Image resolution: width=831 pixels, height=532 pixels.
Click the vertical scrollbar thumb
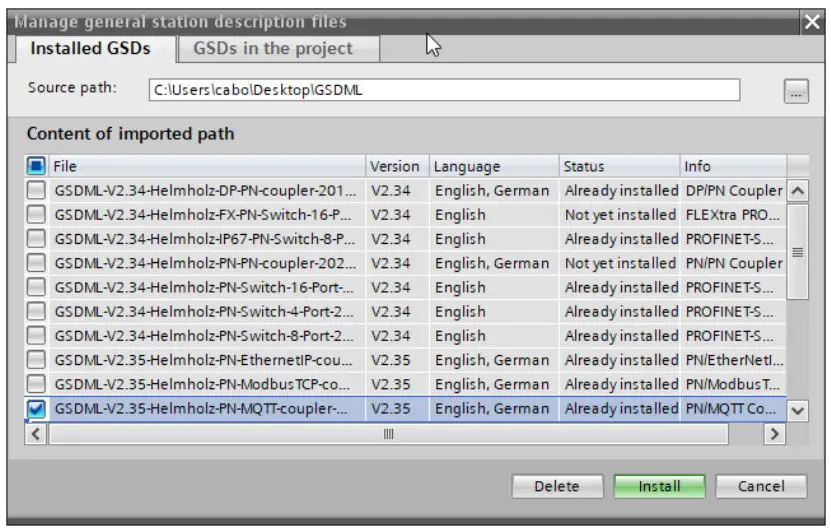(x=798, y=252)
